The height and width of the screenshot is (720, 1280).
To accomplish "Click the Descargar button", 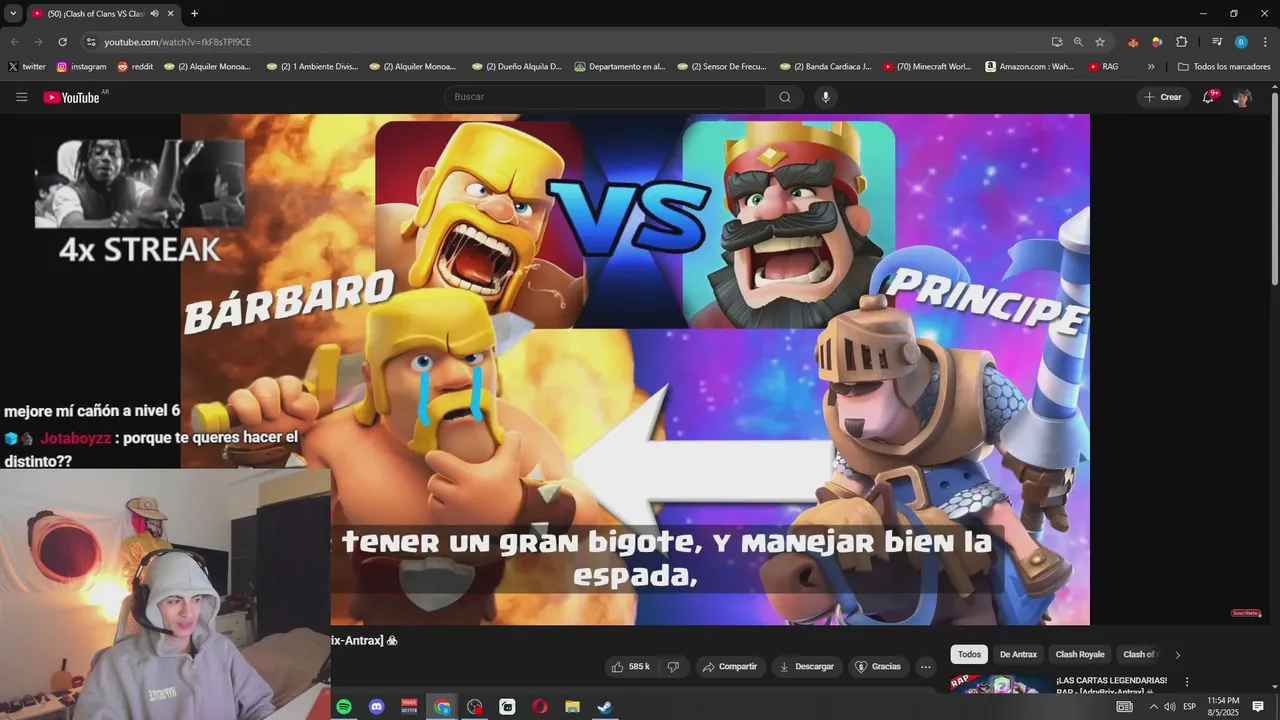I will pos(807,667).
